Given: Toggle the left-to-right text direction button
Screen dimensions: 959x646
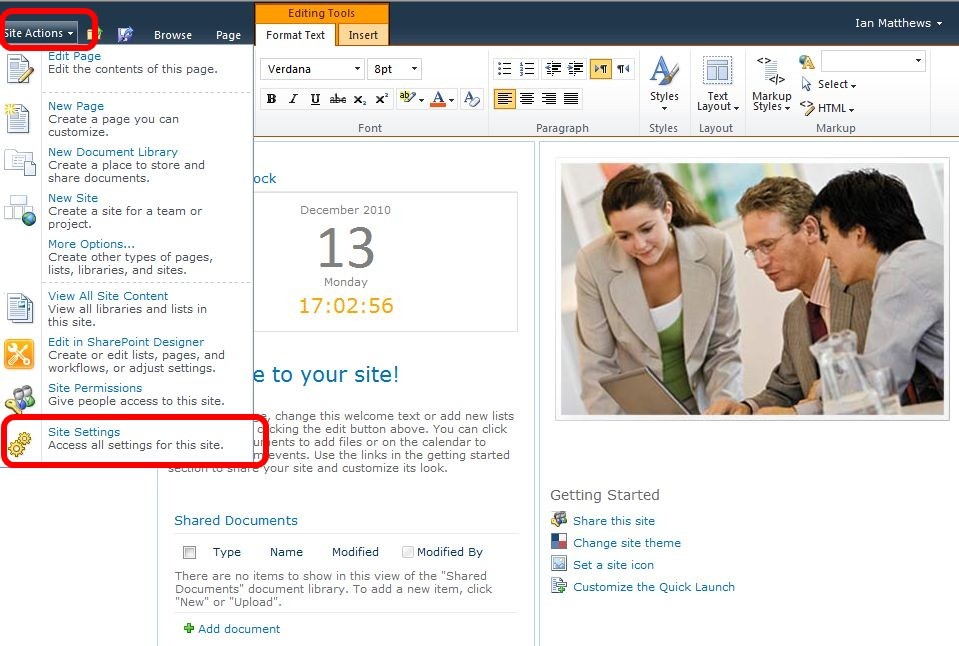Looking at the screenshot, I should coord(601,69).
